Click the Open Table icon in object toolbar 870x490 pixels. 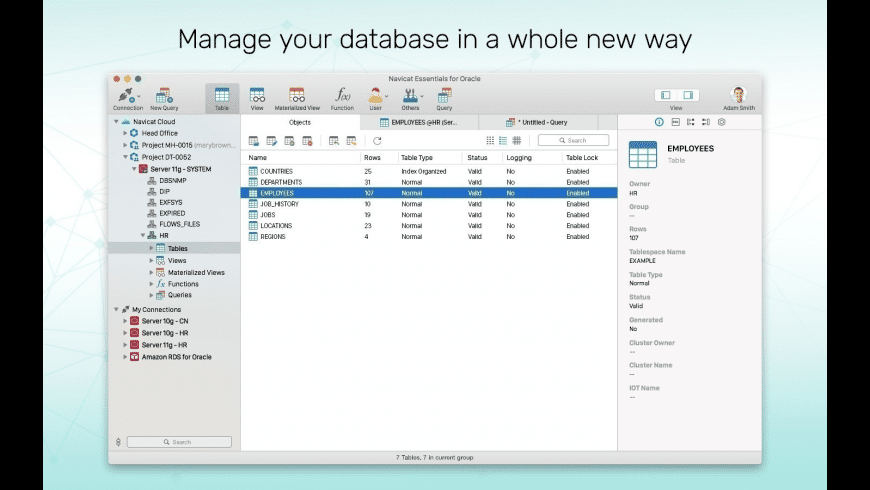tap(254, 141)
